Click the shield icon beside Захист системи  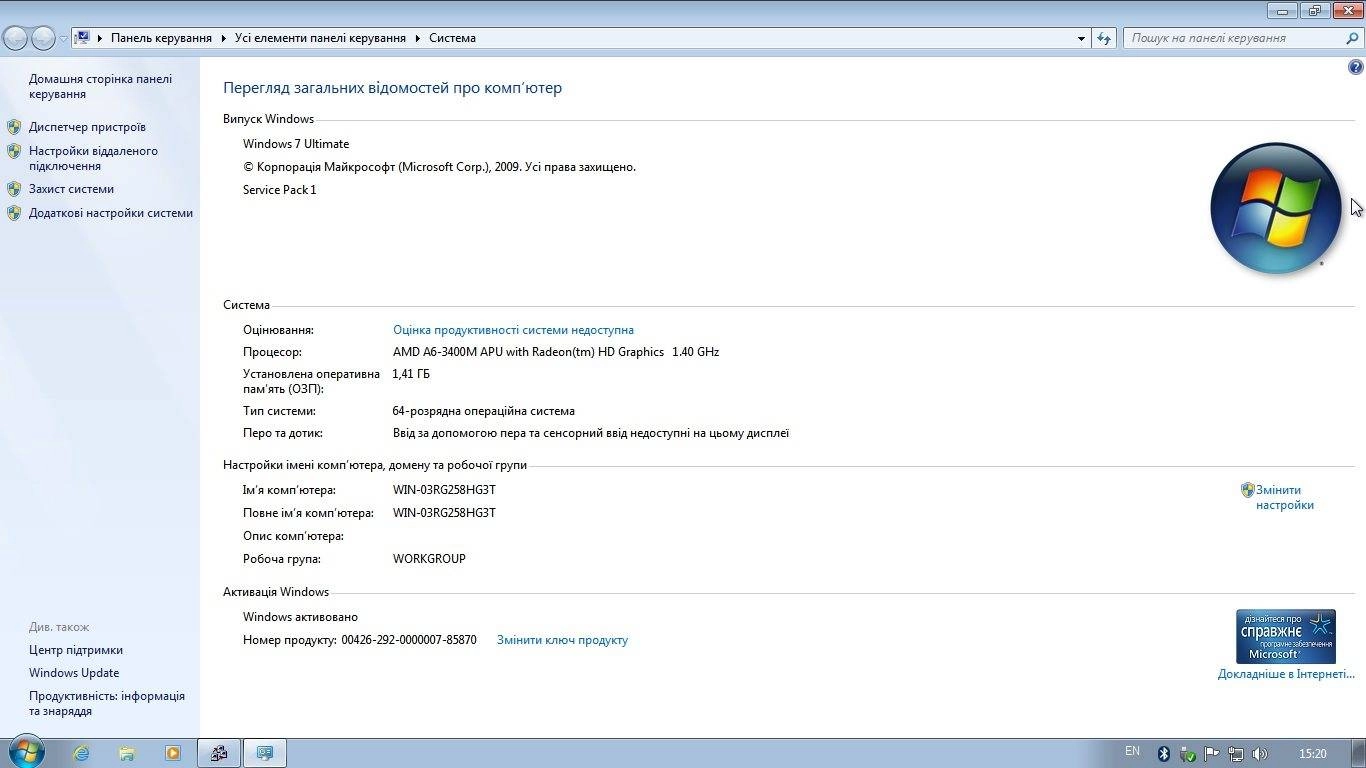point(14,189)
